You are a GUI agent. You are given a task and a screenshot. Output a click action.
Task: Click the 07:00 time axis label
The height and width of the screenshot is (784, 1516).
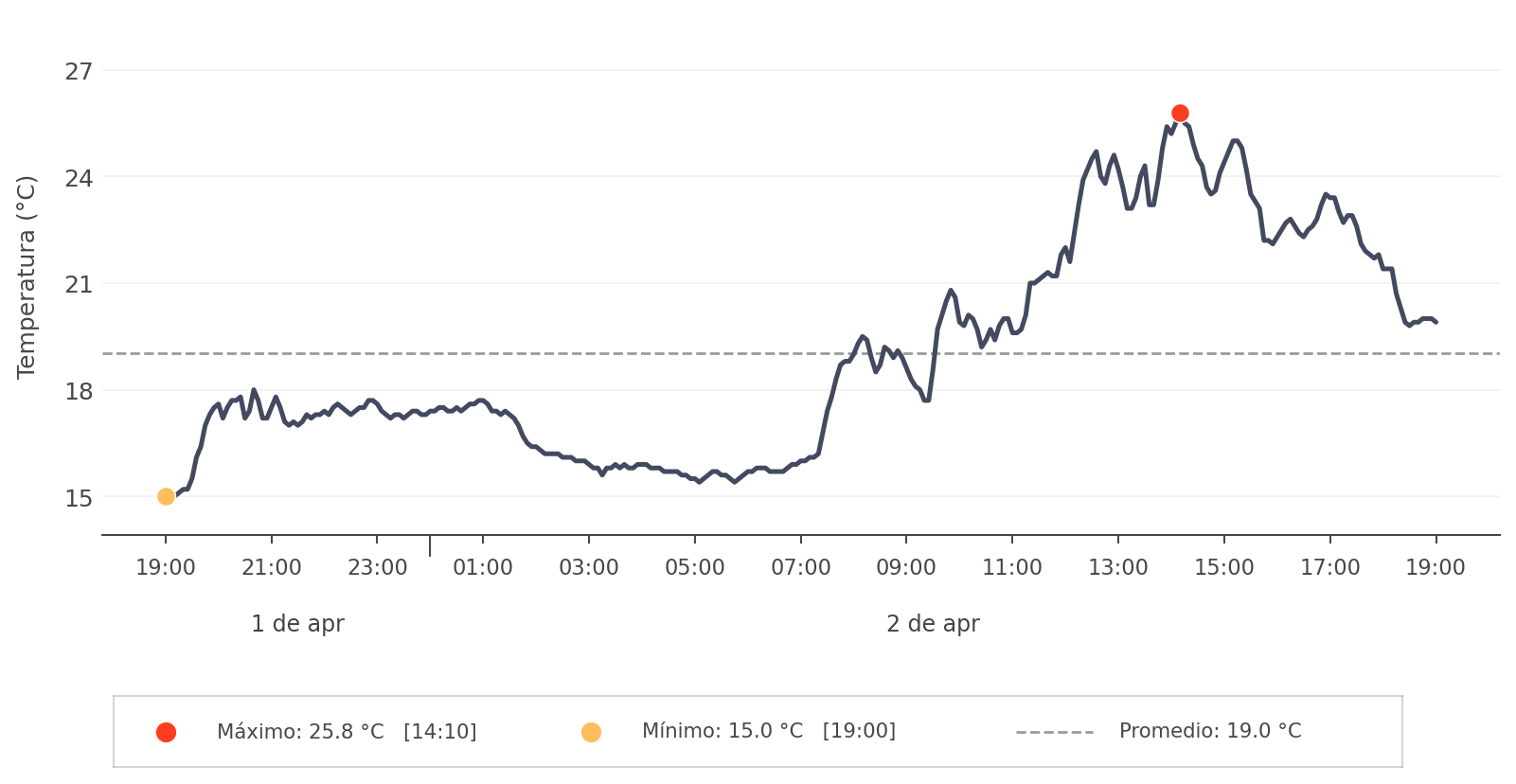click(x=800, y=568)
